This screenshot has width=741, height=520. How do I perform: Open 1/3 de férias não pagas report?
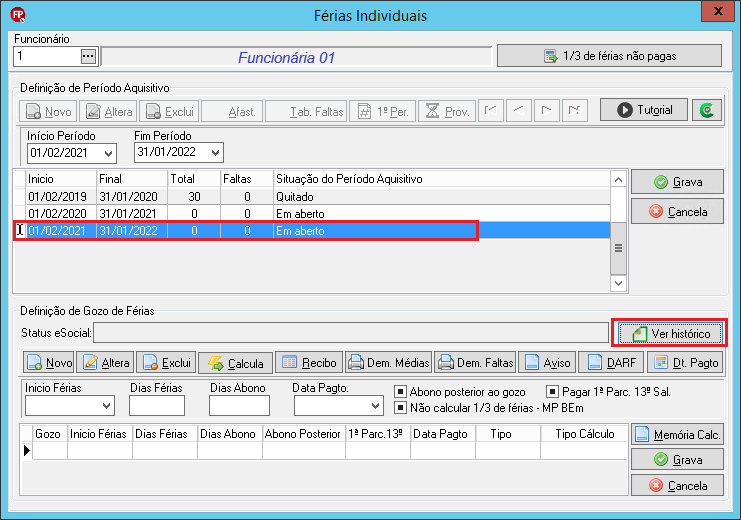(609, 56)
